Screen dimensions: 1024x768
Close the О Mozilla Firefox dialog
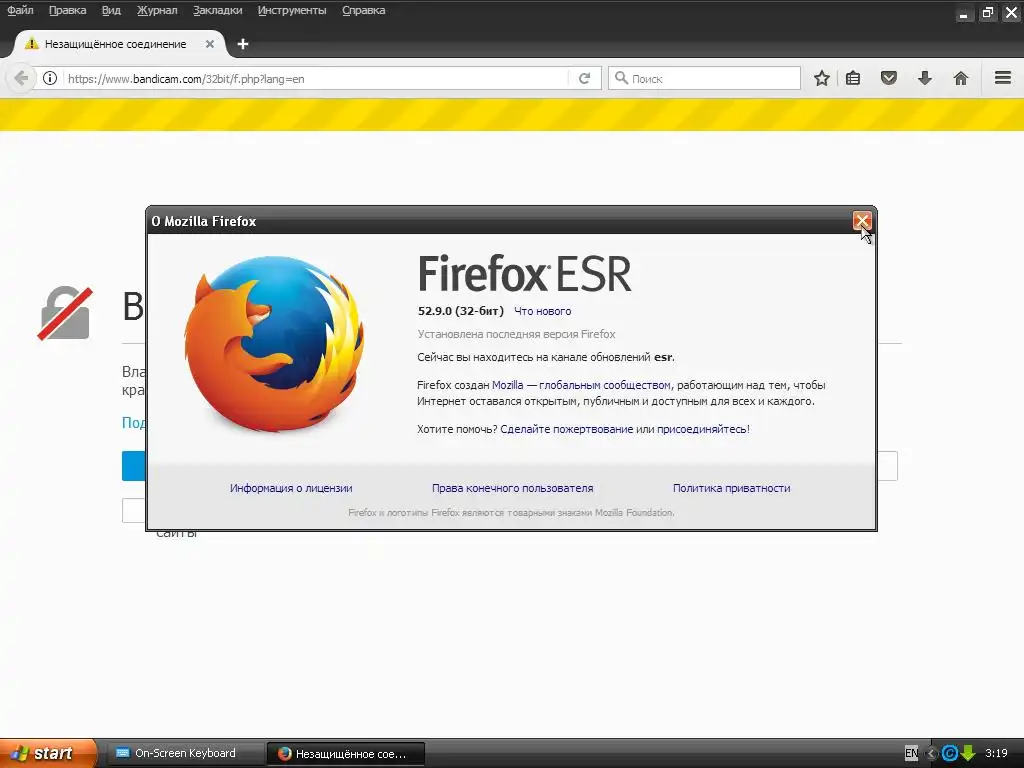(862, 221)
